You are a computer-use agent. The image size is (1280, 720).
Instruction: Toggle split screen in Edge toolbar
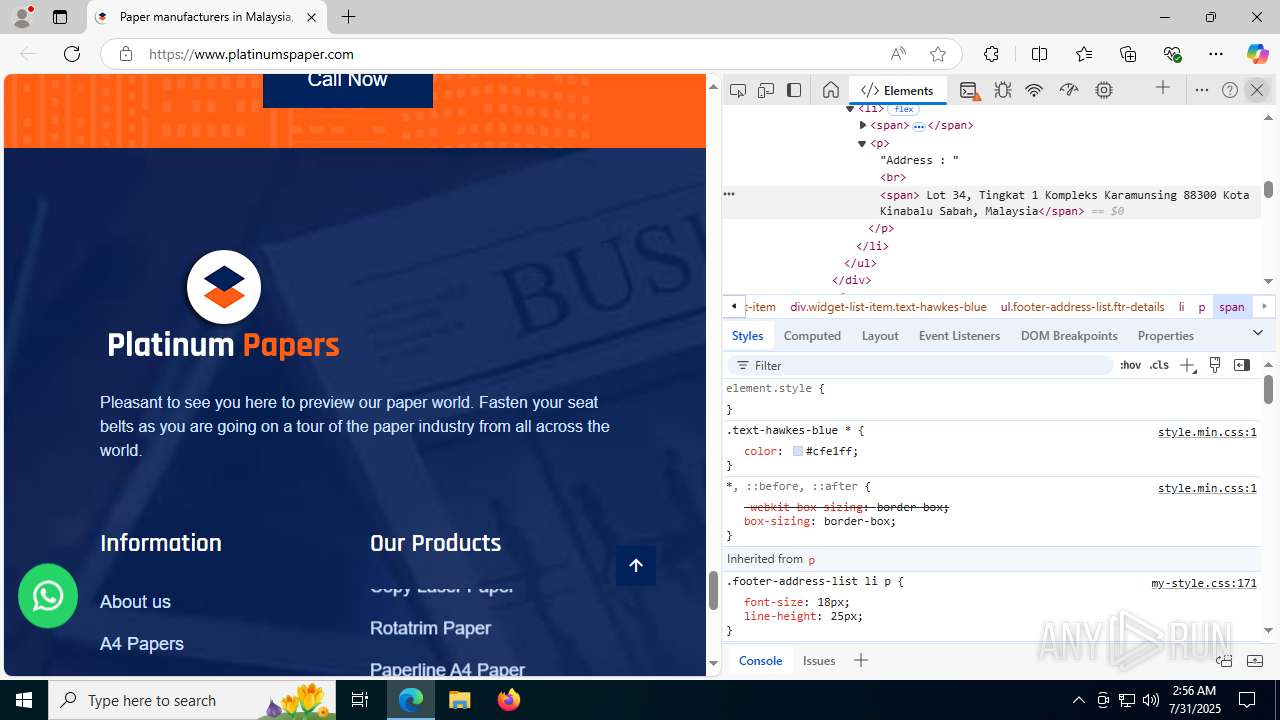1039,54
